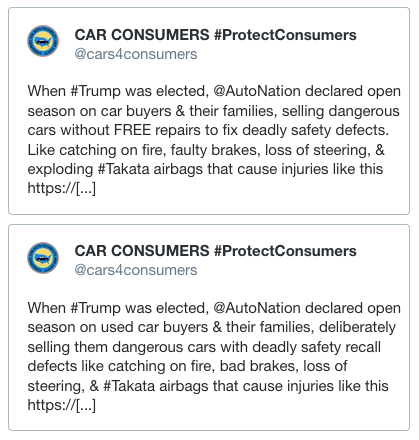Open the @AutoNation mention in the second tweet
419x440 pixels.
(257, 308)
